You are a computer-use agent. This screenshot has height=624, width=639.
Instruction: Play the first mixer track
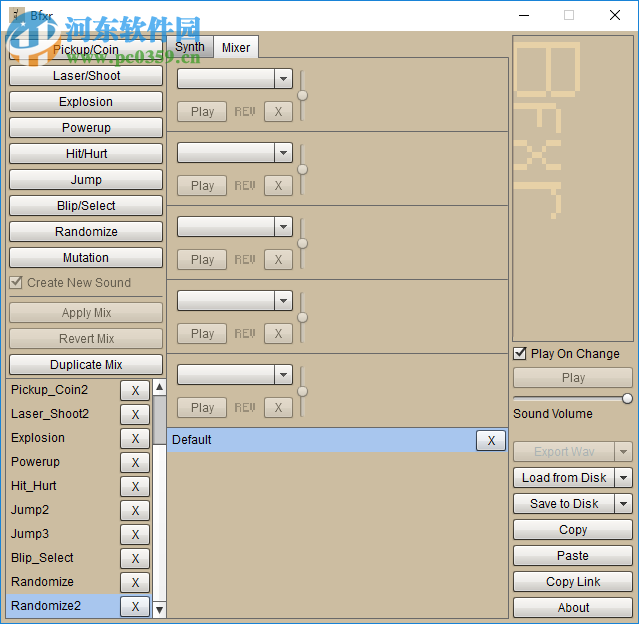coord(202,112)
